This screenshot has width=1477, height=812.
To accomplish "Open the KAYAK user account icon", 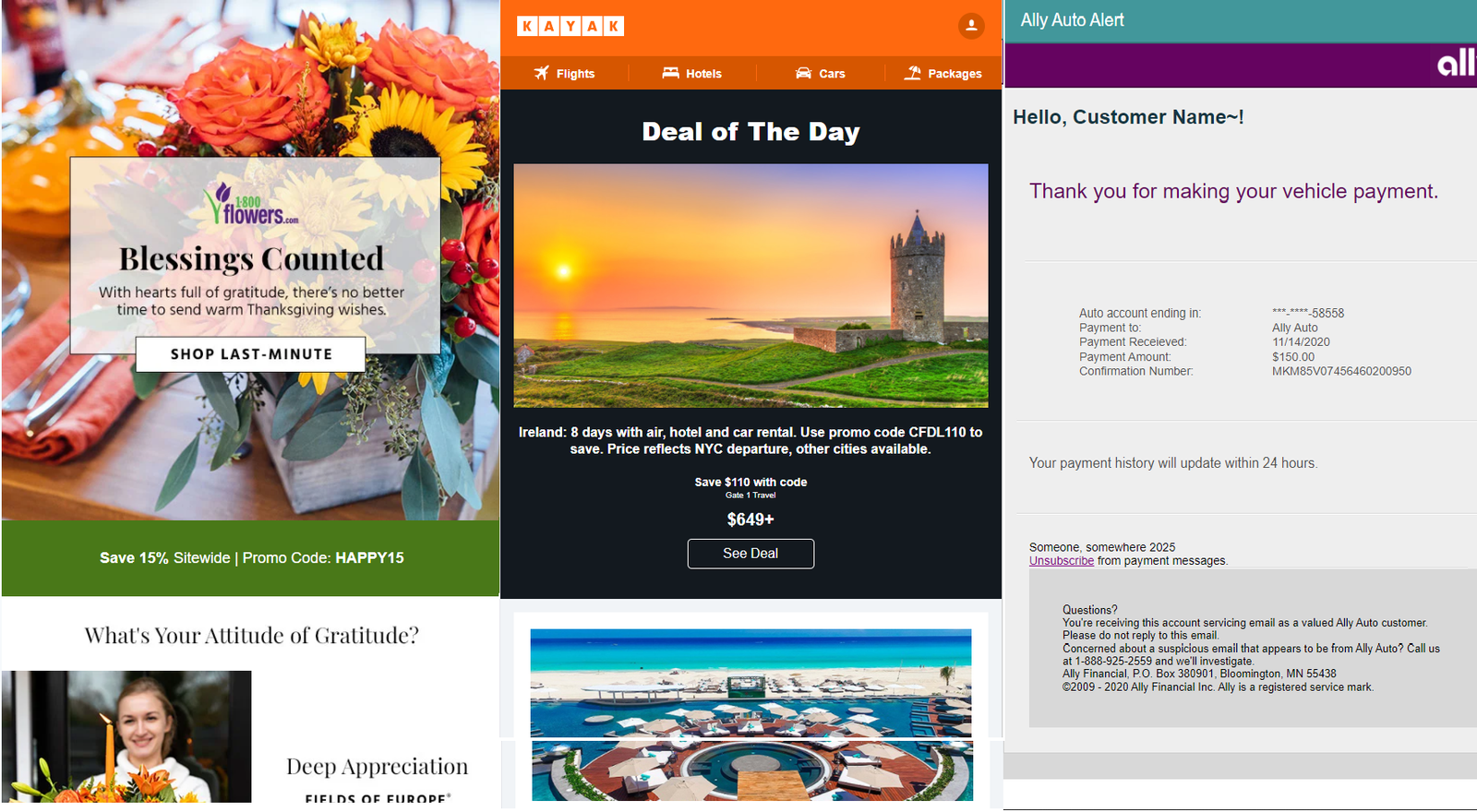I will click(971, 26).
